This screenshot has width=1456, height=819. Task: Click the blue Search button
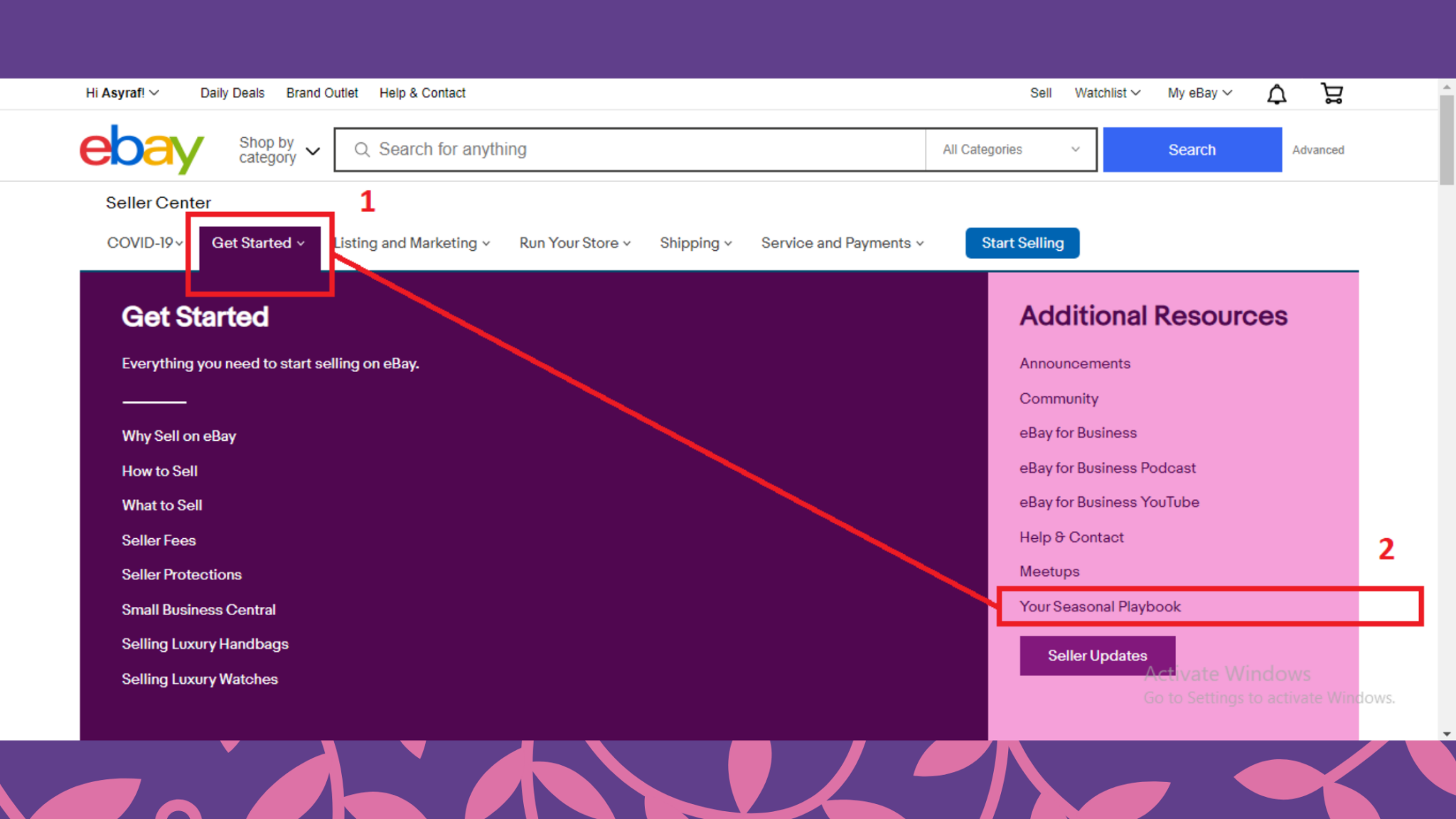coord(1192,149)
